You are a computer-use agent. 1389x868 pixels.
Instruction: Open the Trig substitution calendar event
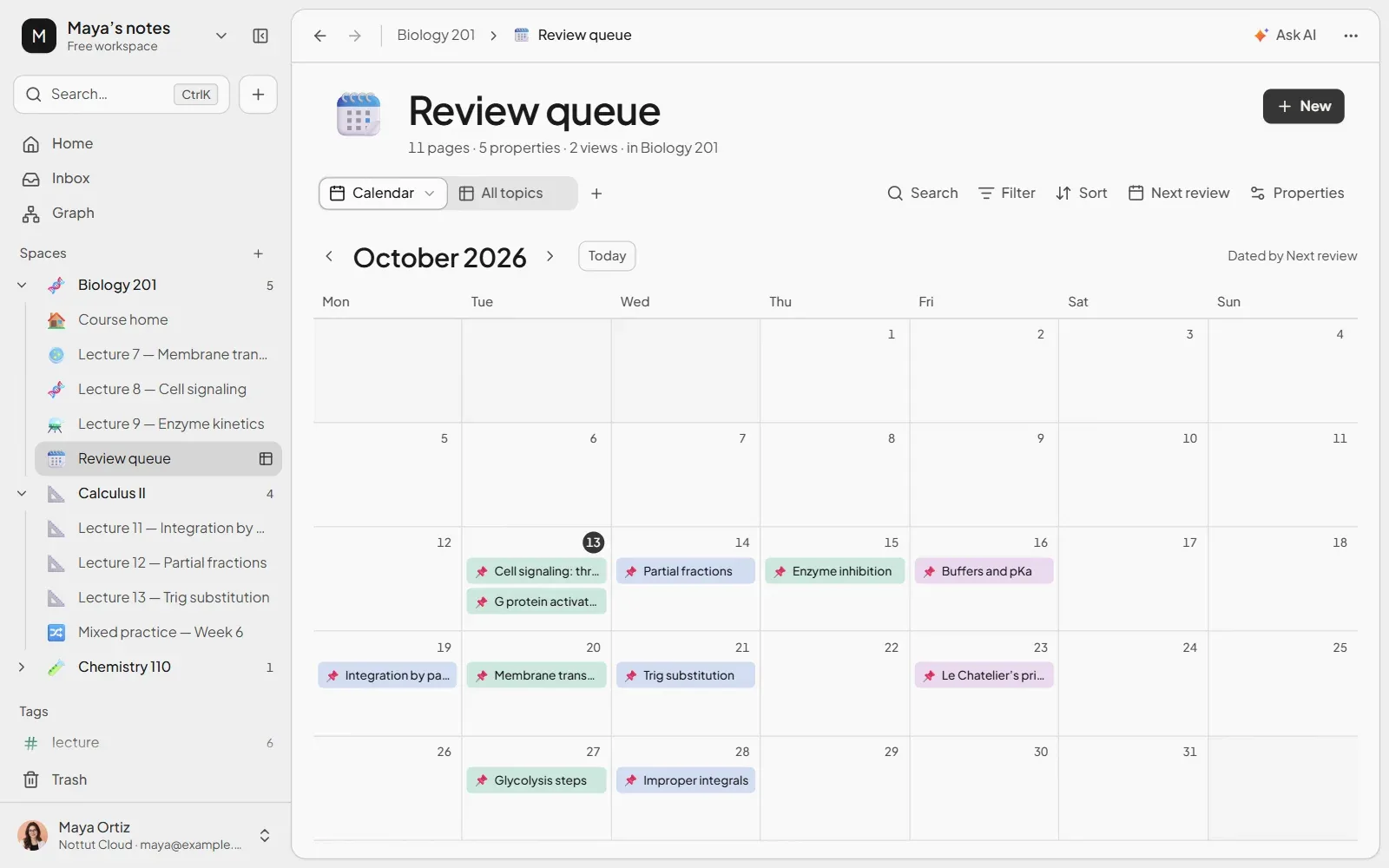tap(686, 675)
